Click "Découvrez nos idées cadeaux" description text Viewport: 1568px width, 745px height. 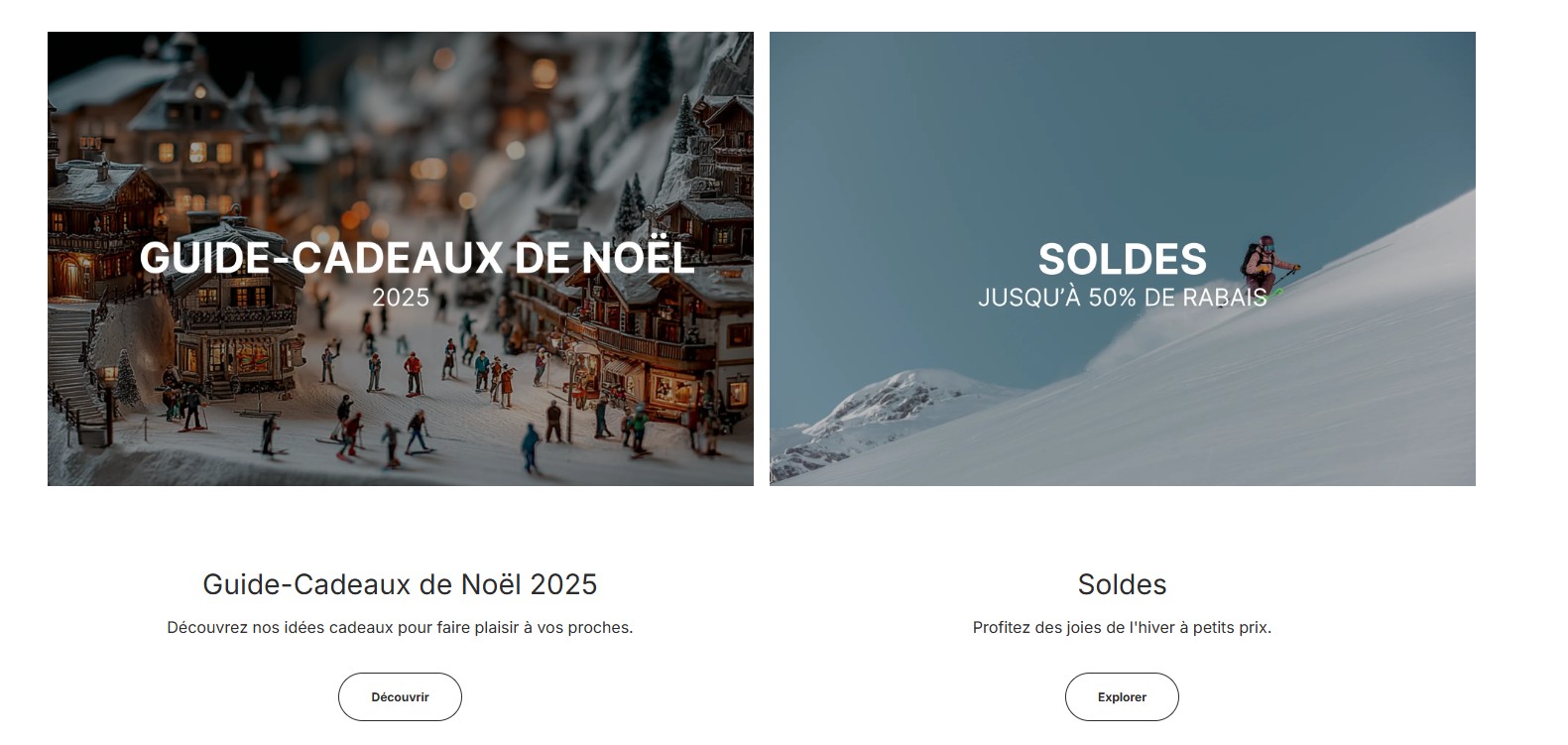click(400, 627)
